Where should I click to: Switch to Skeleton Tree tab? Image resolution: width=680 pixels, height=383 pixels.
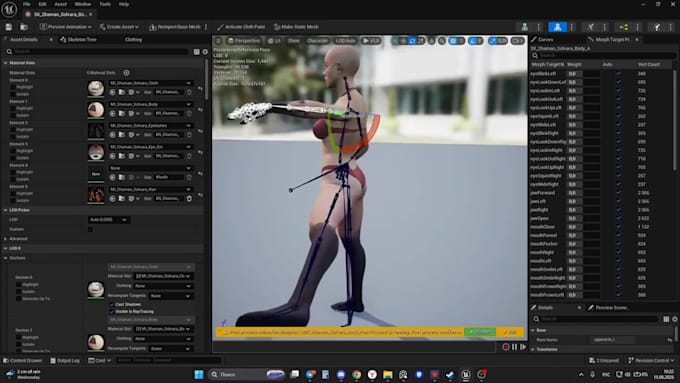[x=78, y=39]
